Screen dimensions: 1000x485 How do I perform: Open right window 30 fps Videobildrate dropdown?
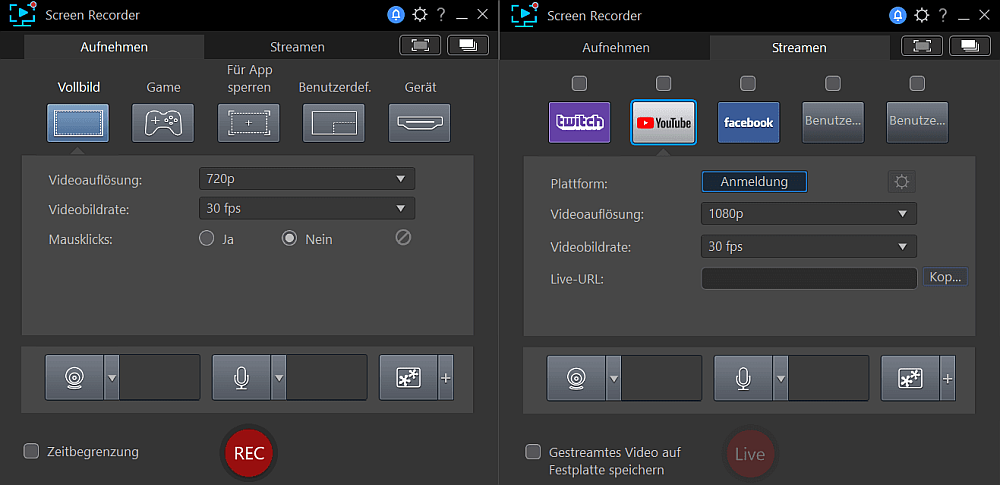(809, 246)
